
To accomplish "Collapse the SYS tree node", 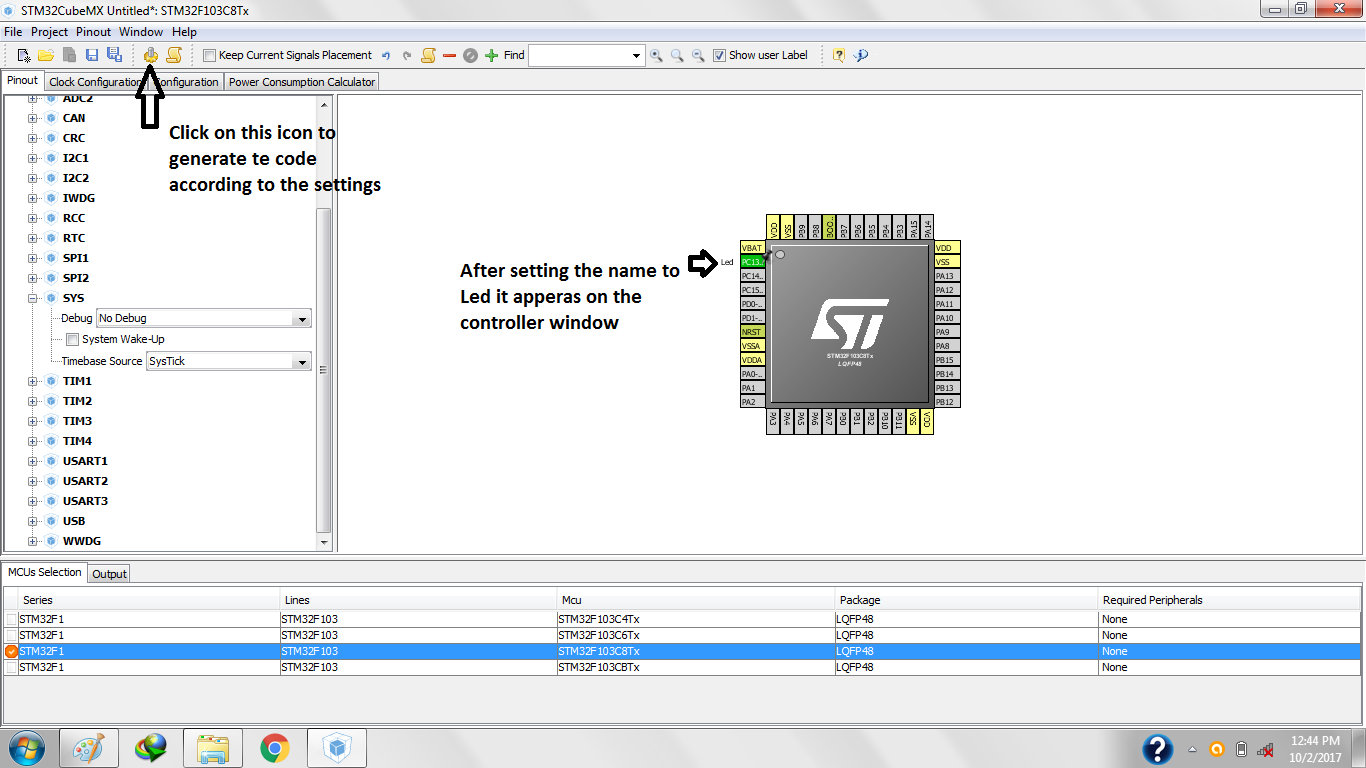I will [32, 298].
